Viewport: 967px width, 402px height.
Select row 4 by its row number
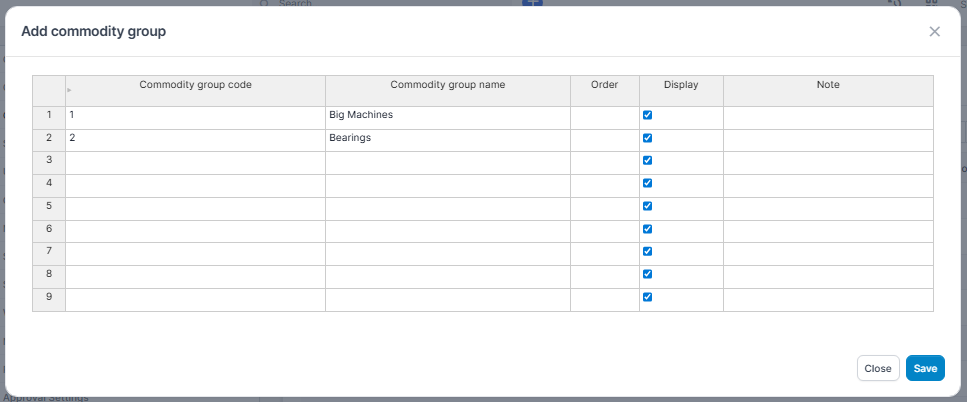pyautogui.click(x=49, y=183)
